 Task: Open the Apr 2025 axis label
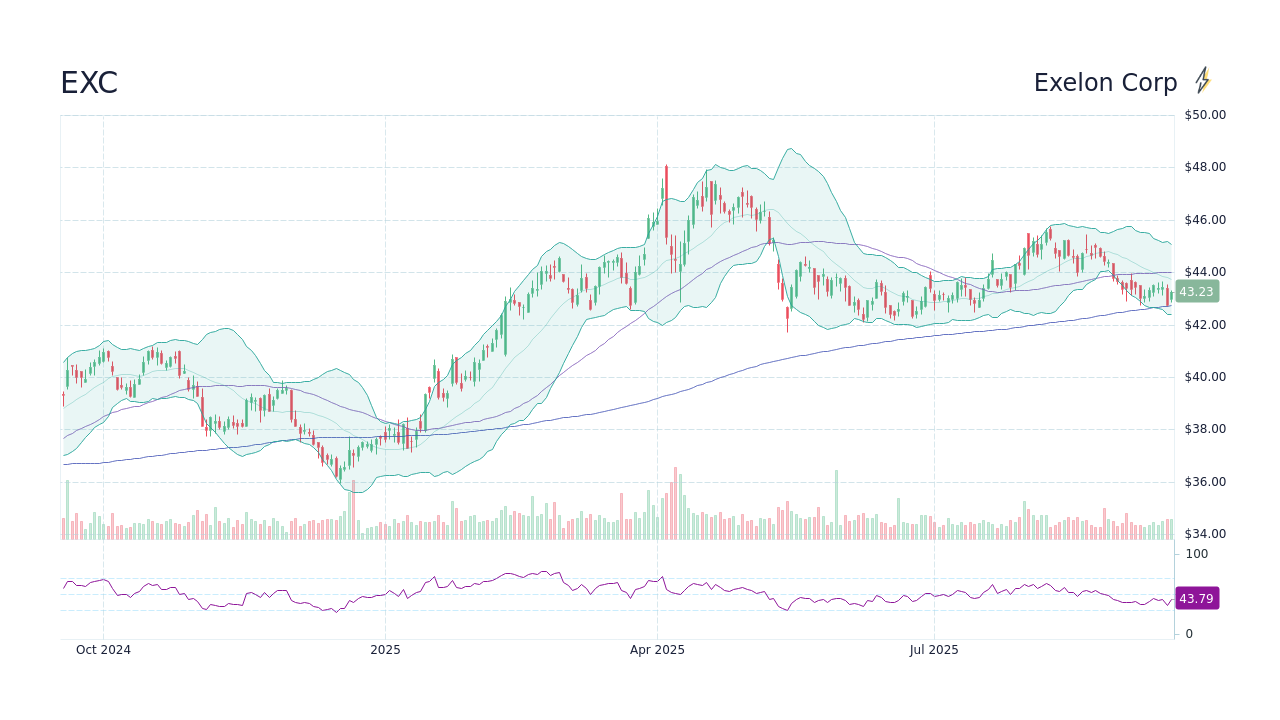click(658, 650)
